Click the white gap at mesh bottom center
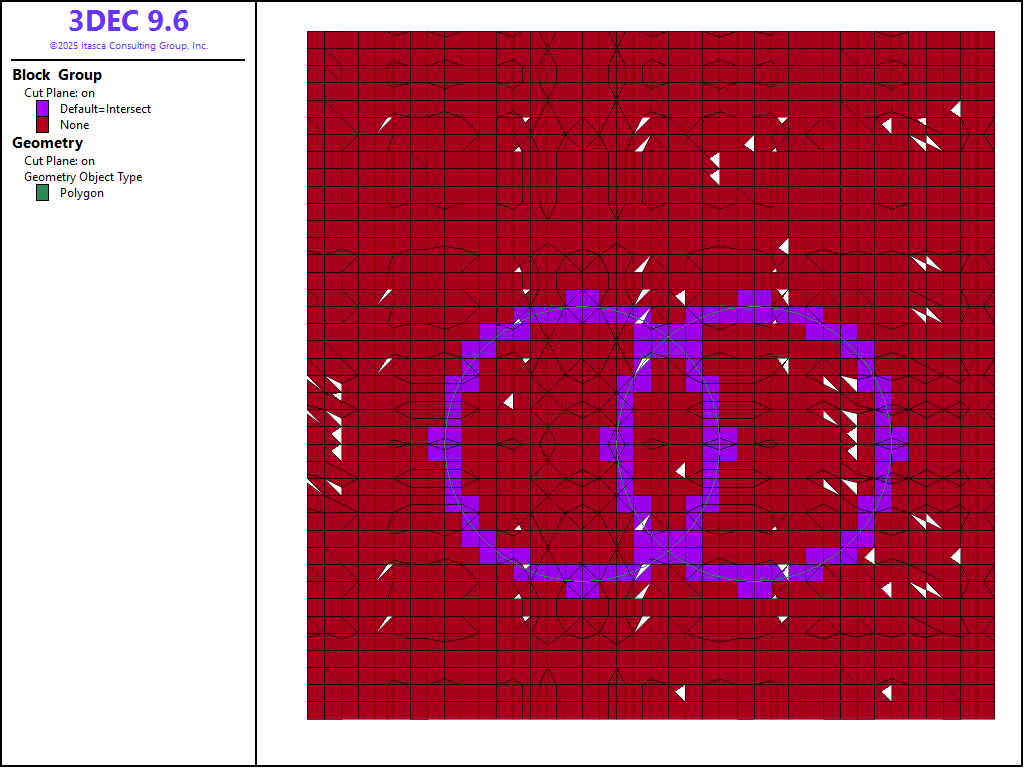This screenshot has height=768, width=1024. pos(680,692)
